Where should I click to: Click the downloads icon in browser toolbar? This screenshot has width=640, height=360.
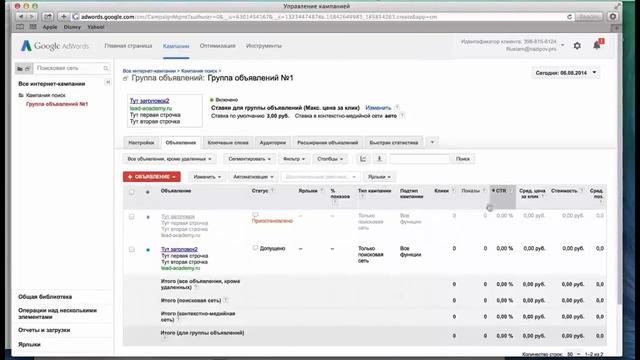point(613,17)
